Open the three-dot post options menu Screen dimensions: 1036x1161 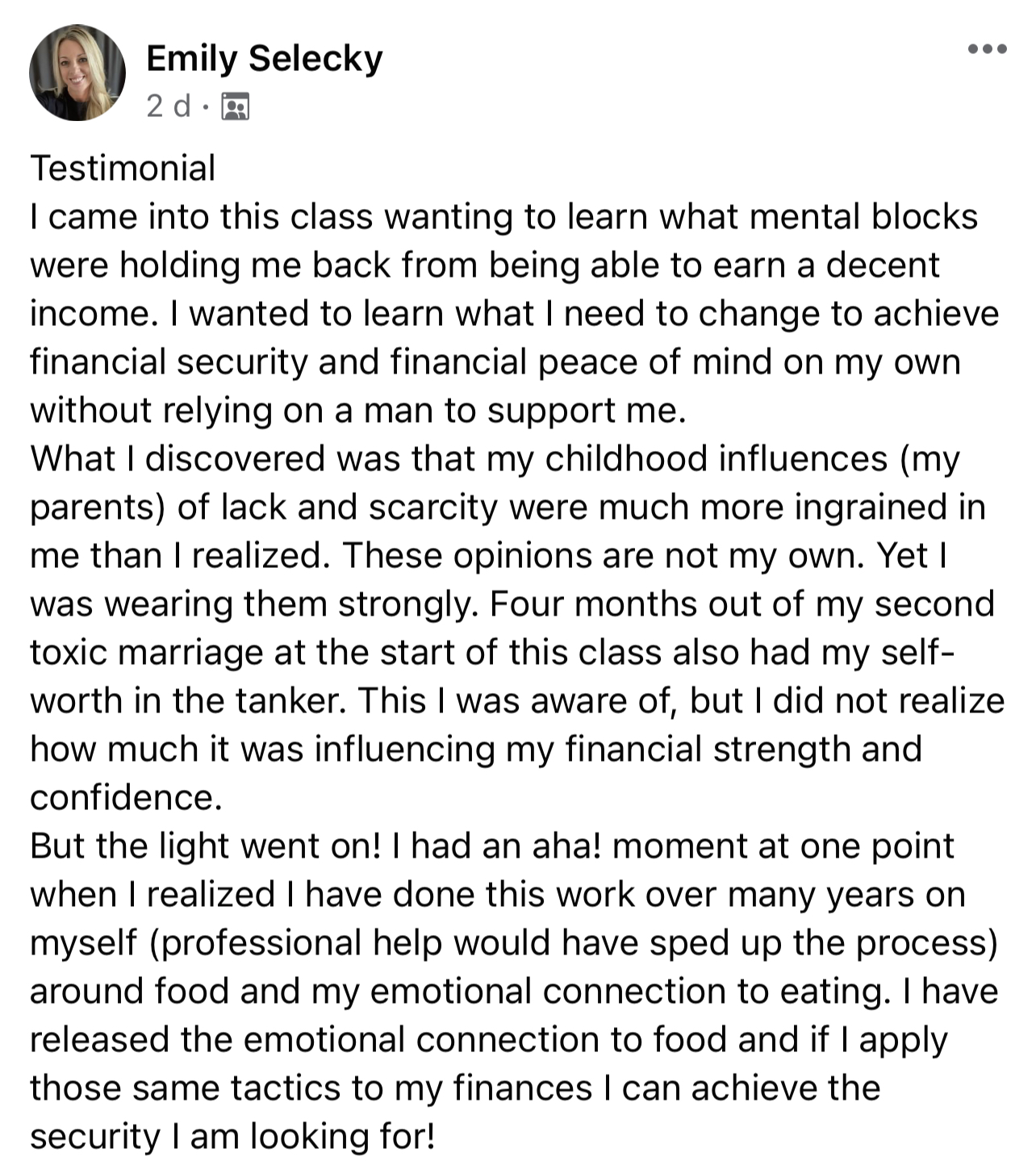987,49
